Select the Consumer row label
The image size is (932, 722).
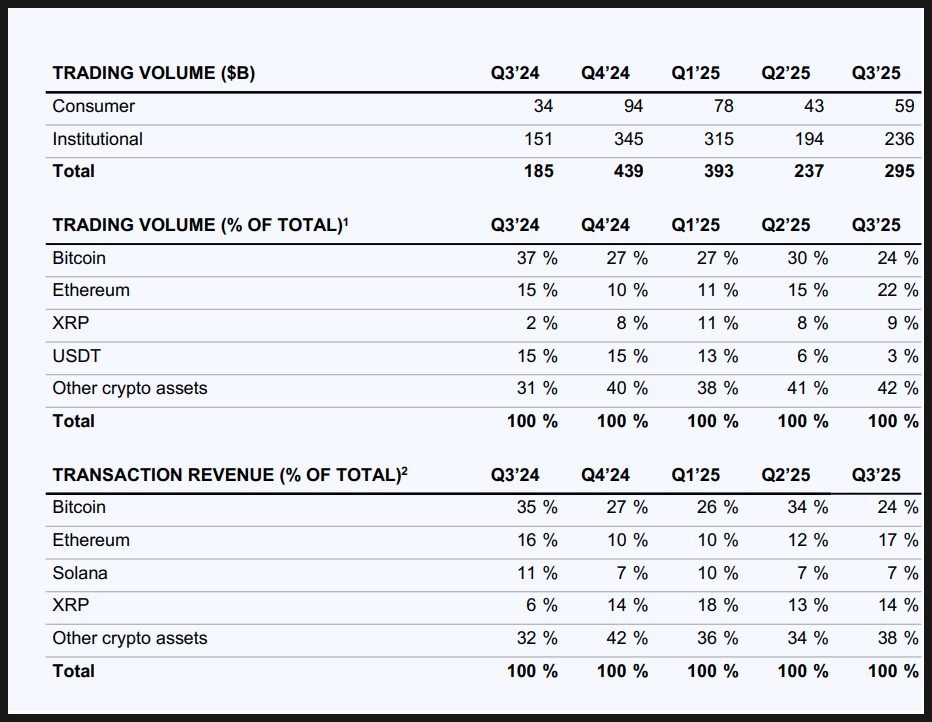[93, 106]
